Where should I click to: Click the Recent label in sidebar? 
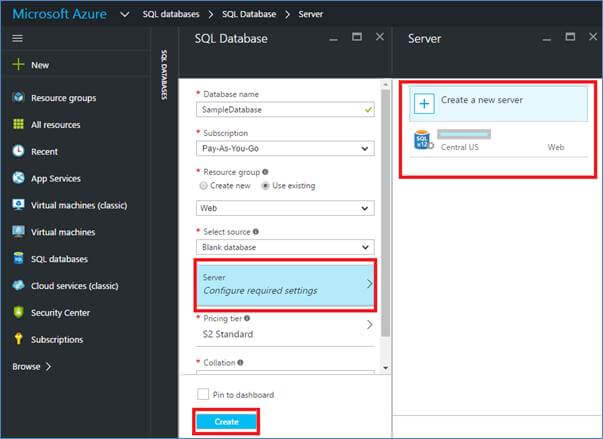point(44,151)
